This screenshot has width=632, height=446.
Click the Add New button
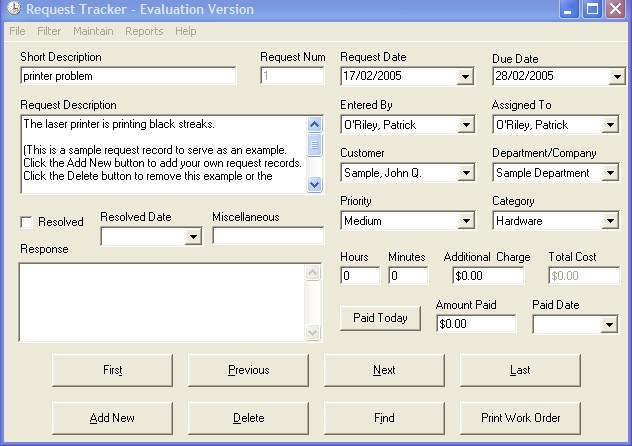[x=112, y=418]
